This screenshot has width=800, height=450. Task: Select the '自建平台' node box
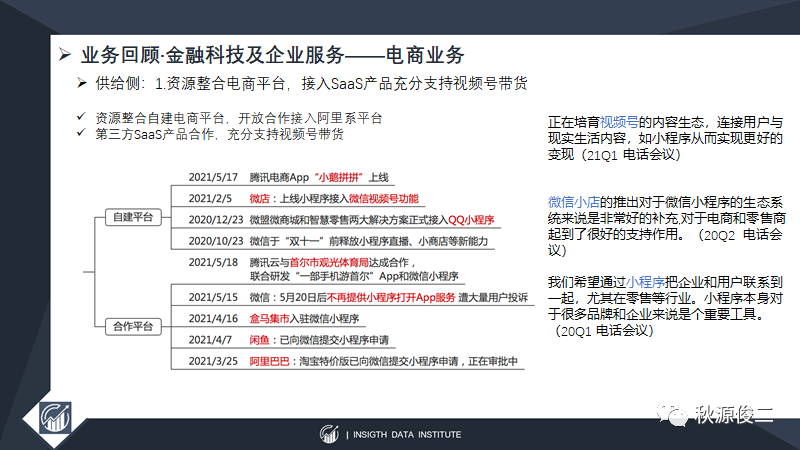(x=133, y=217)
